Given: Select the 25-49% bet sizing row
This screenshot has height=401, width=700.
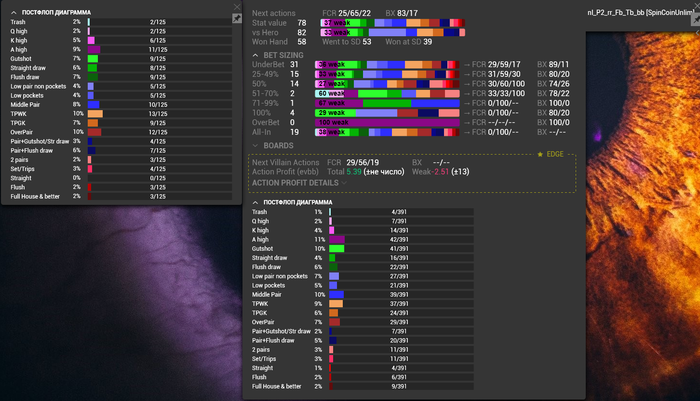Looking at the screenshot, I should coord(411,74).
